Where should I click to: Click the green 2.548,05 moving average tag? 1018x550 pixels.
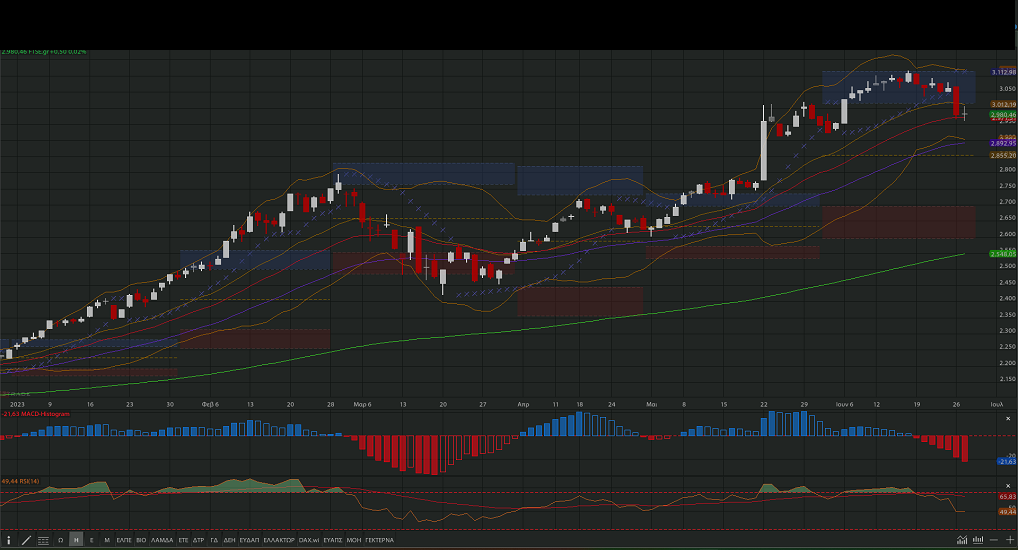(x=1003, y=254)
